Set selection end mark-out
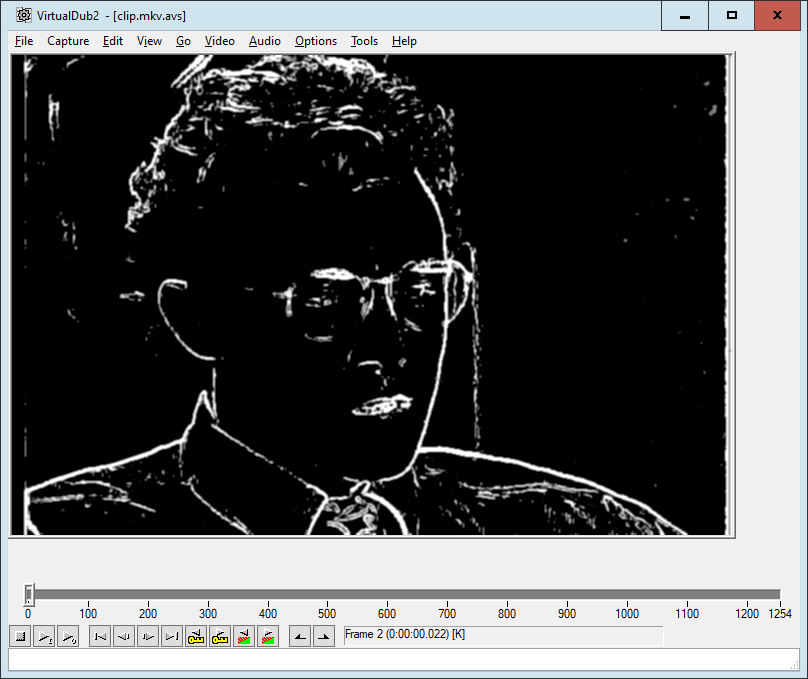Viewport: 808px width, 679px height. (x=324, y=636)
